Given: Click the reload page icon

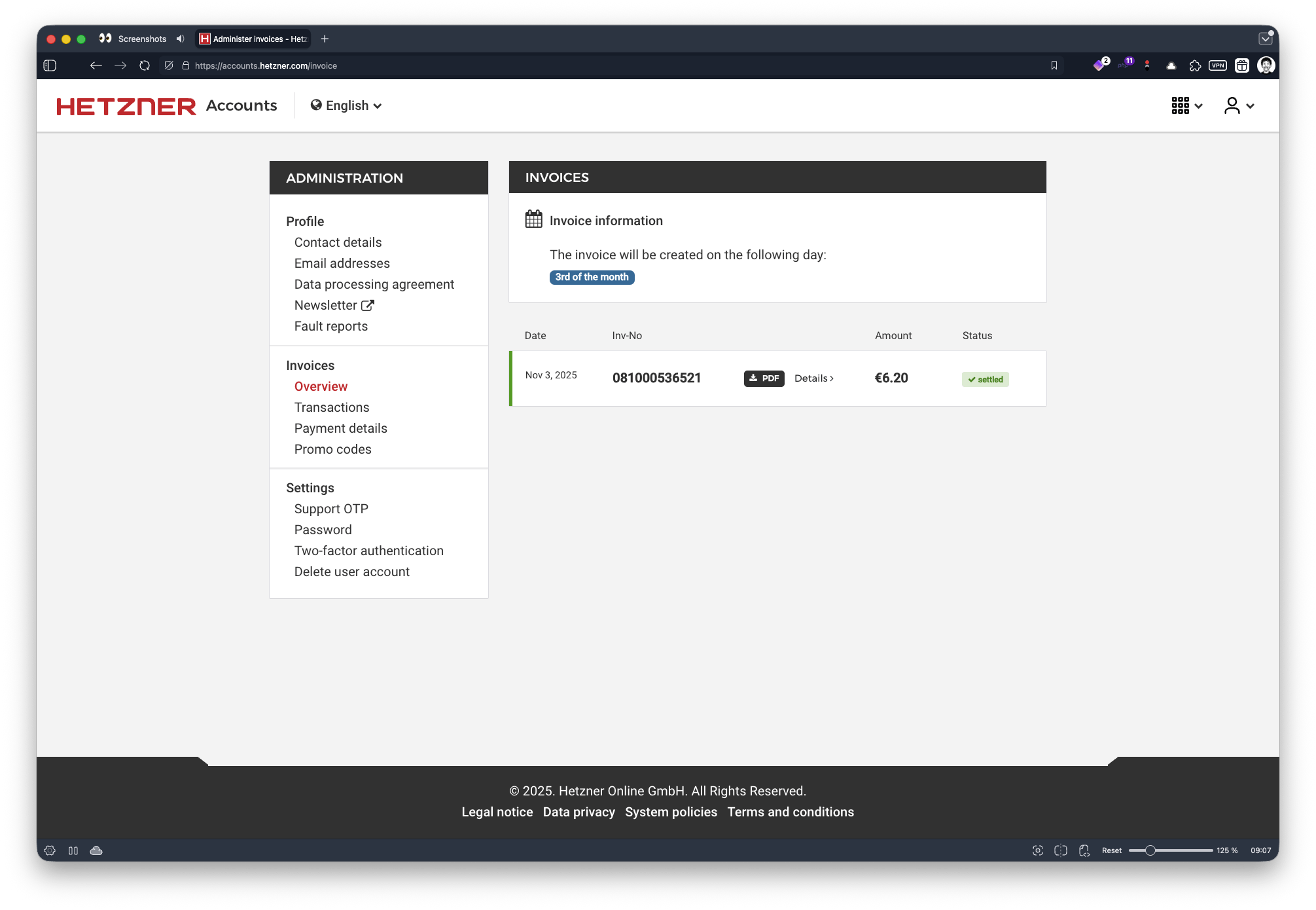Looking at the screenshot, I should 143,65.
